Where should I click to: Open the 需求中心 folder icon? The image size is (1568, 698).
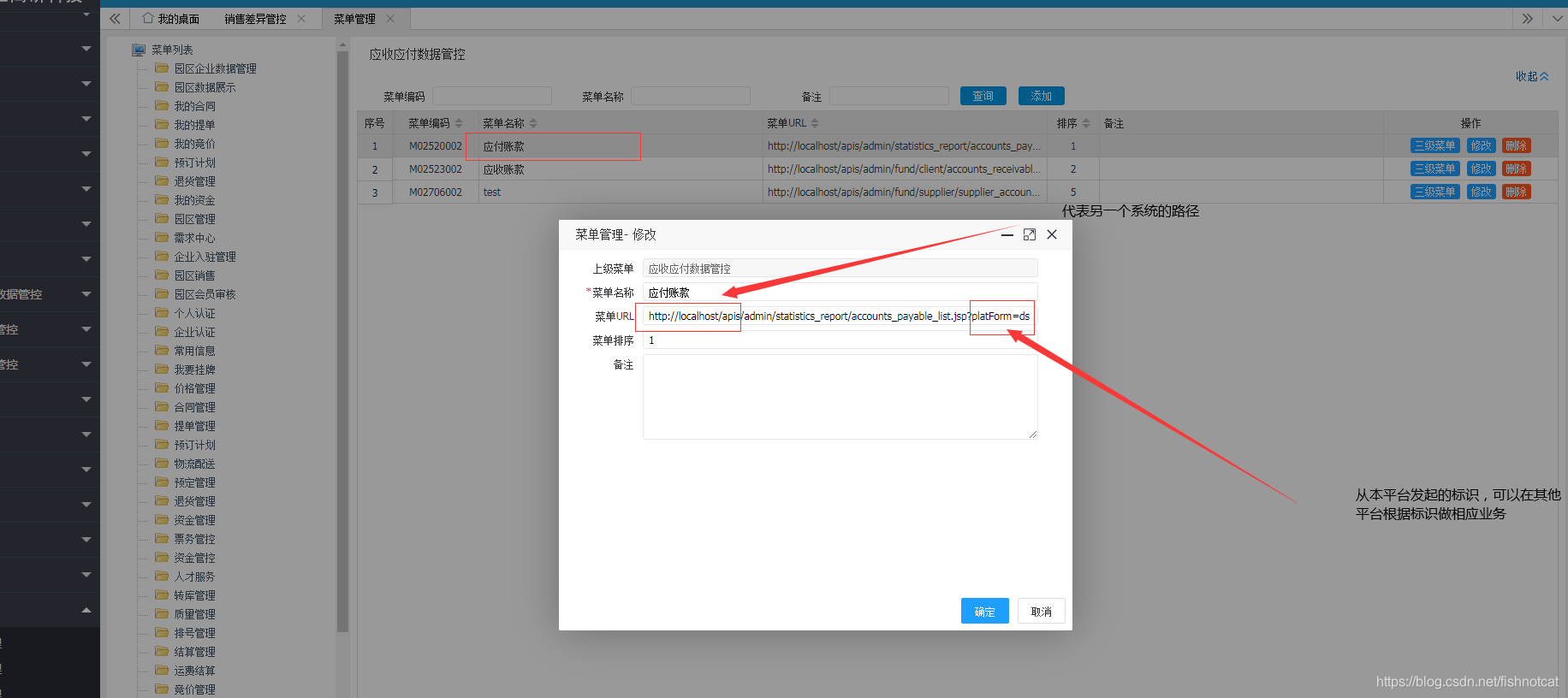point(162,237)
